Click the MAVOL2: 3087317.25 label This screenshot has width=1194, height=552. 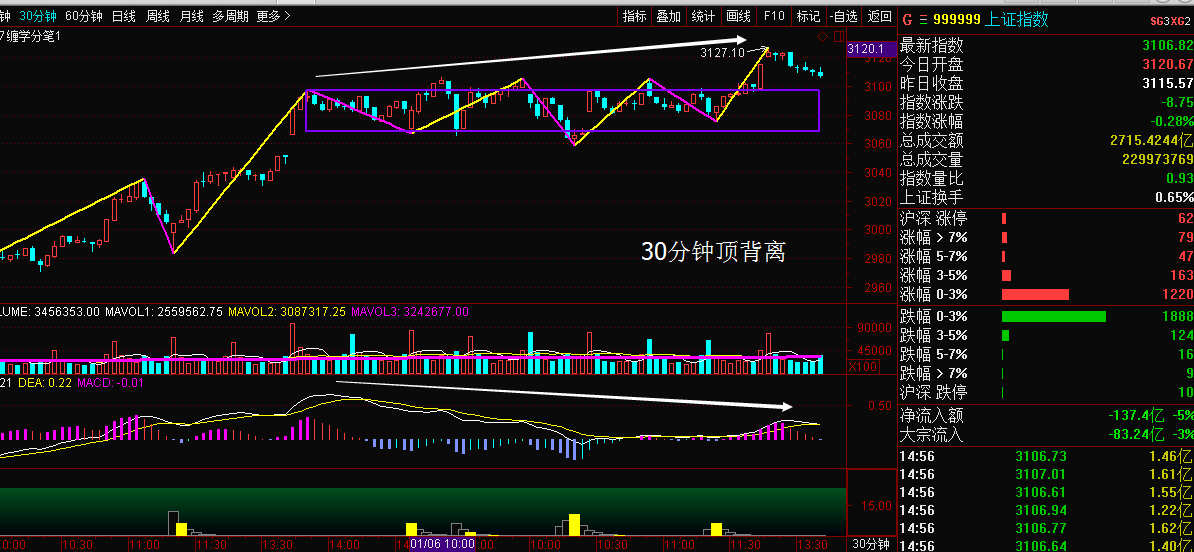click(288, 311)
